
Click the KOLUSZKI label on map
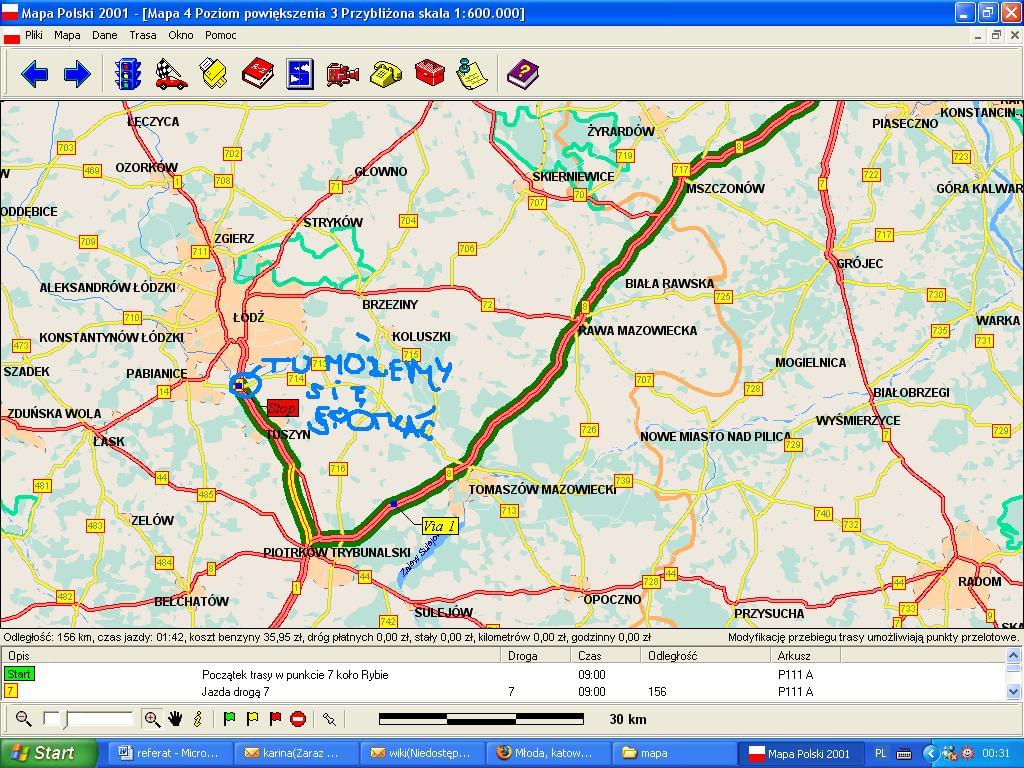[421, 336]
